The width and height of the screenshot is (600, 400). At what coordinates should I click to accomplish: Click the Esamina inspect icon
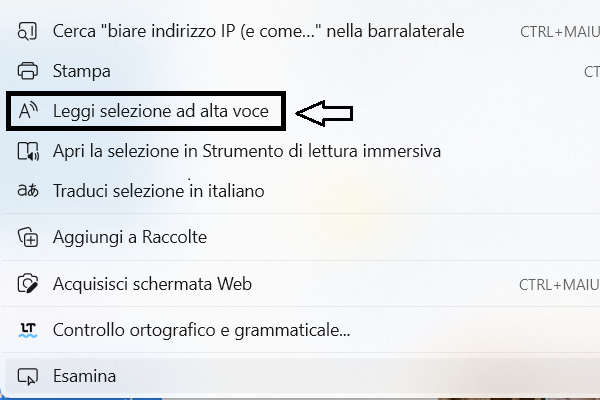point(29,376)
